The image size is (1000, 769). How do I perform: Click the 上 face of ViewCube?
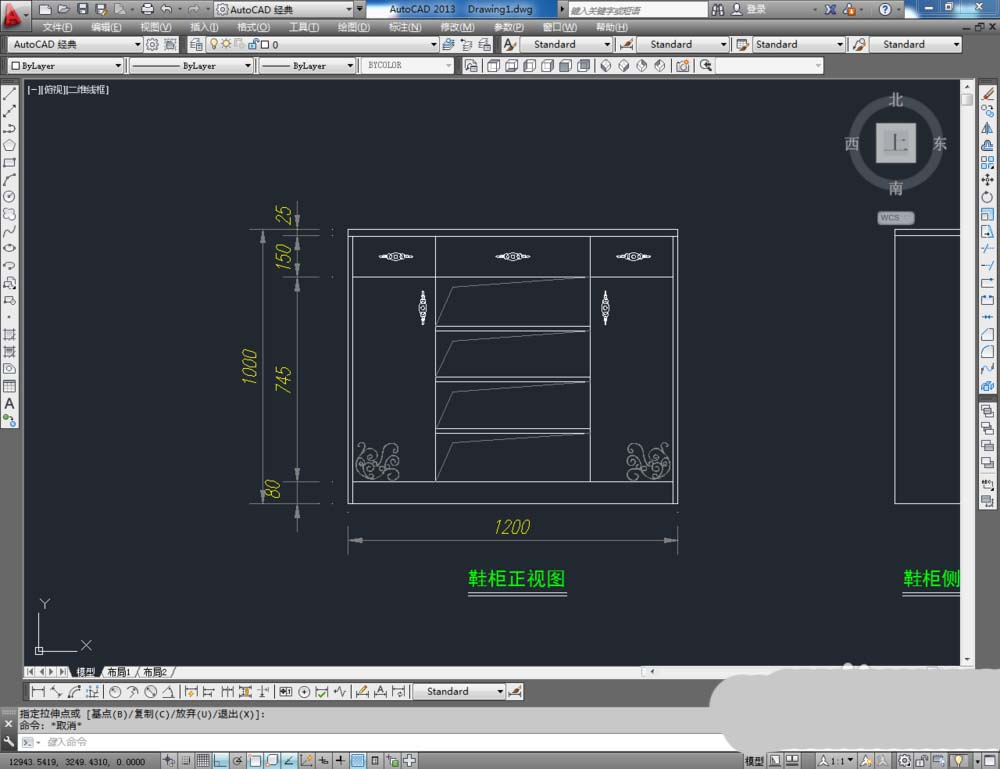[895, 143]
